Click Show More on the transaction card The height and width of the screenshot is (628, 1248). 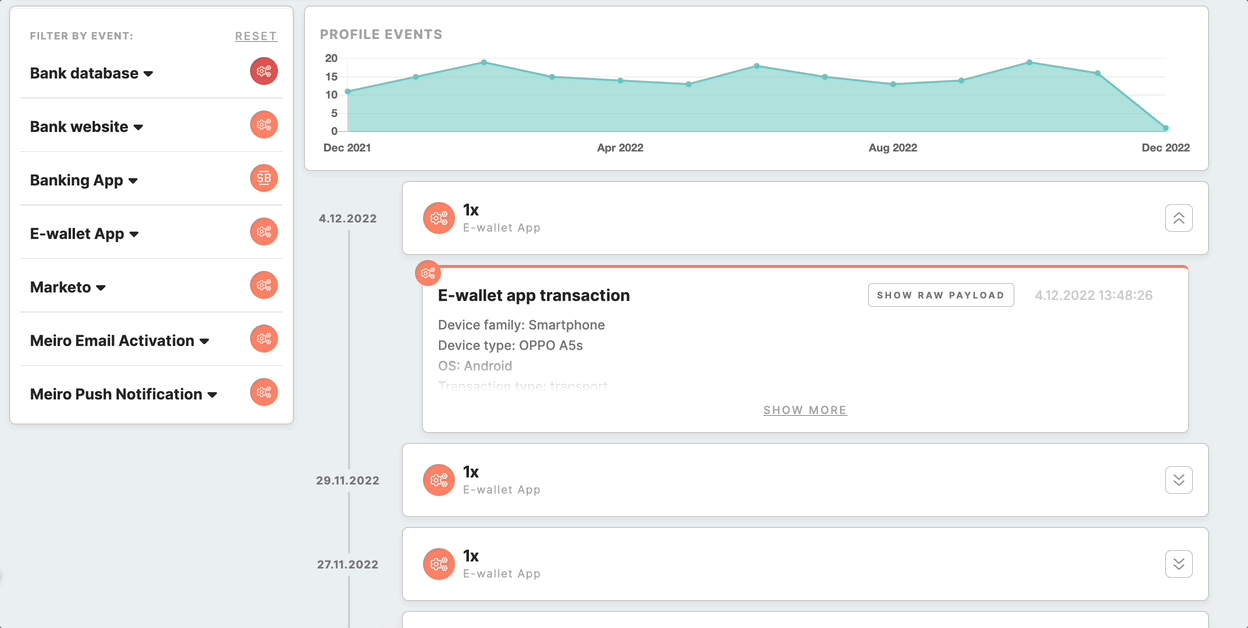tap(805, 410)
